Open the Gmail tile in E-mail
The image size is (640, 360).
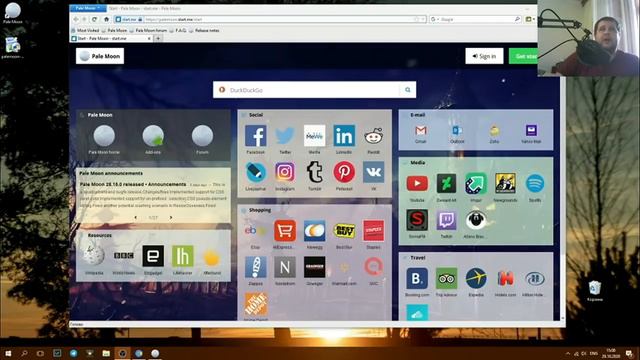tap(420, 131)
